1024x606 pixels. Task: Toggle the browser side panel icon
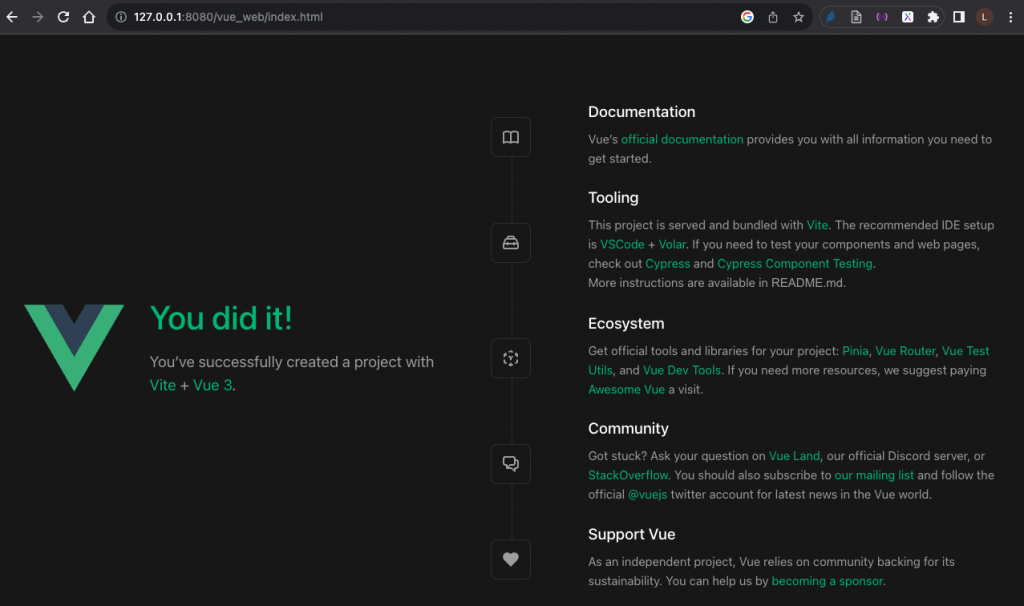[x=959, y=17]
